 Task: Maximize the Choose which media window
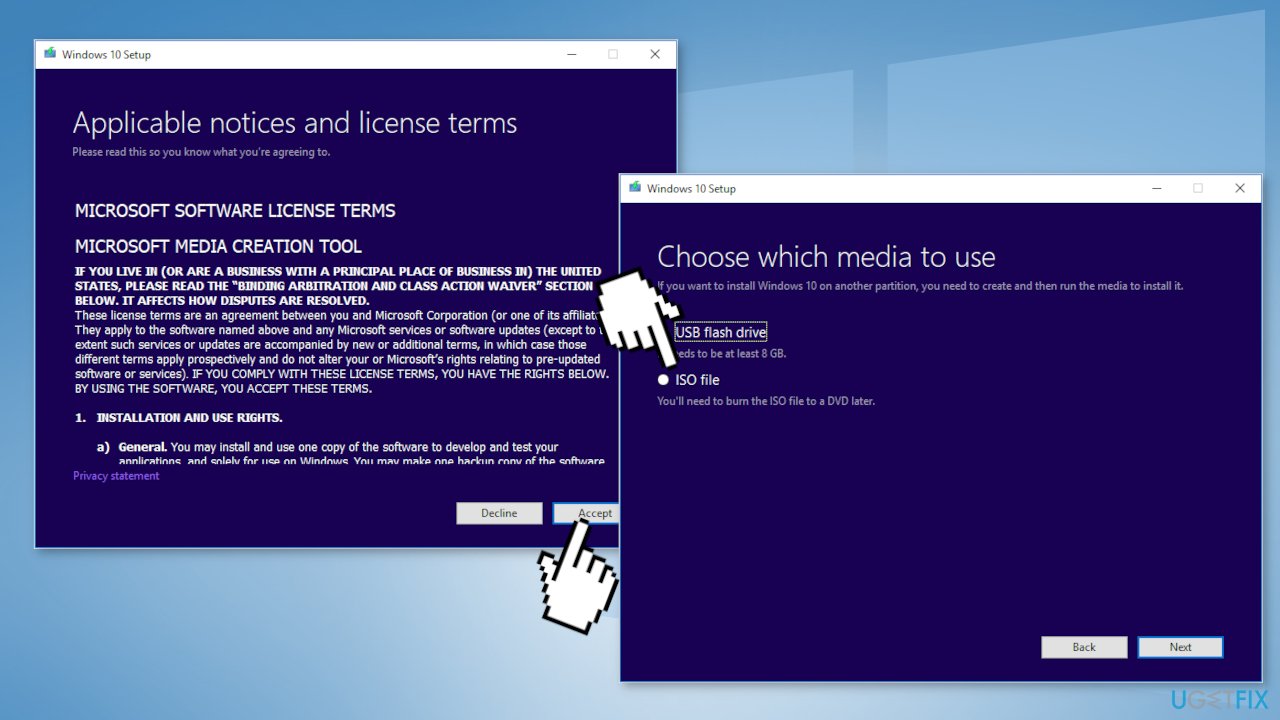click(1198, 188)
